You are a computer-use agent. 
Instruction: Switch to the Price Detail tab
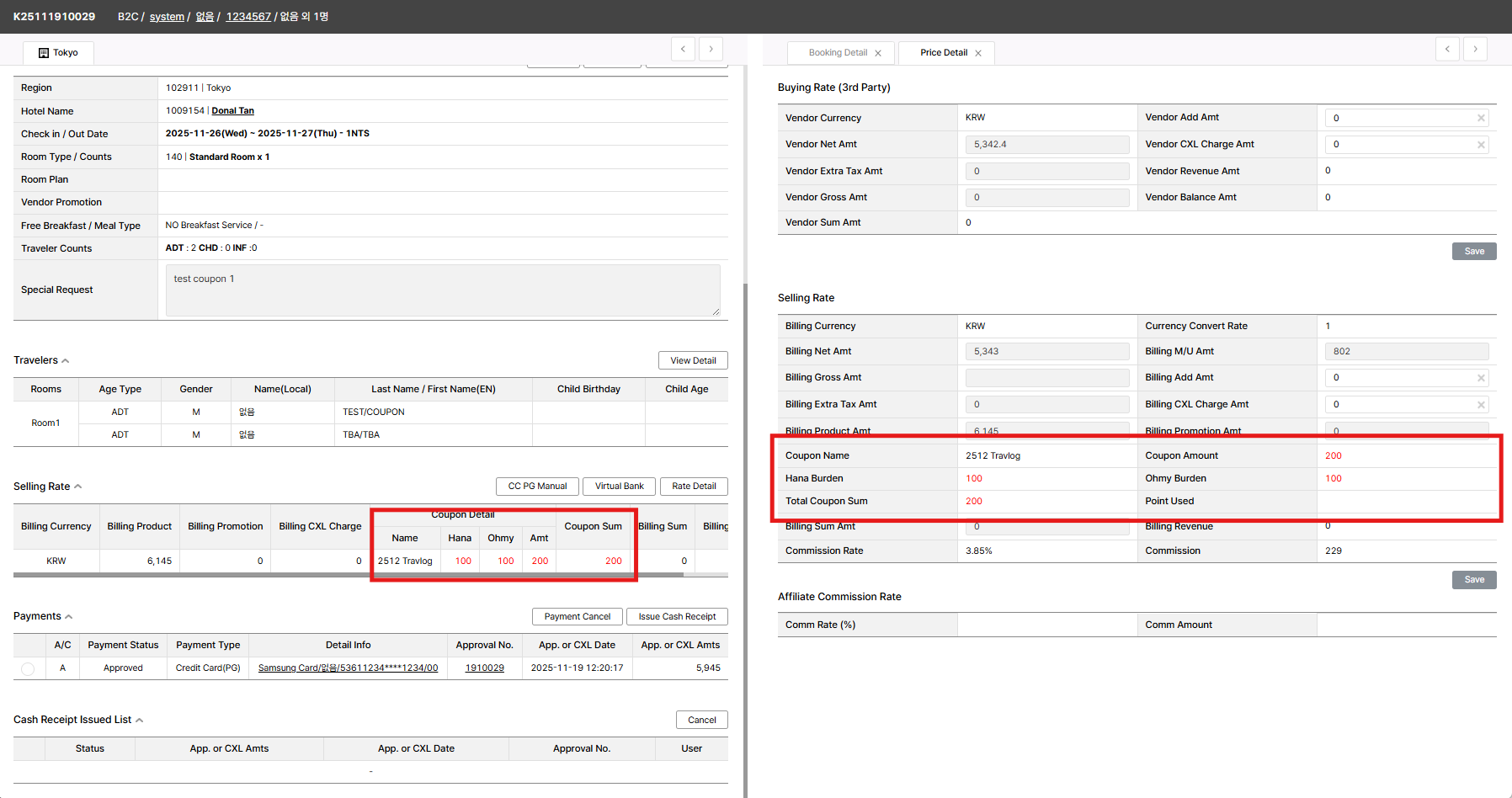pos(943,53)
